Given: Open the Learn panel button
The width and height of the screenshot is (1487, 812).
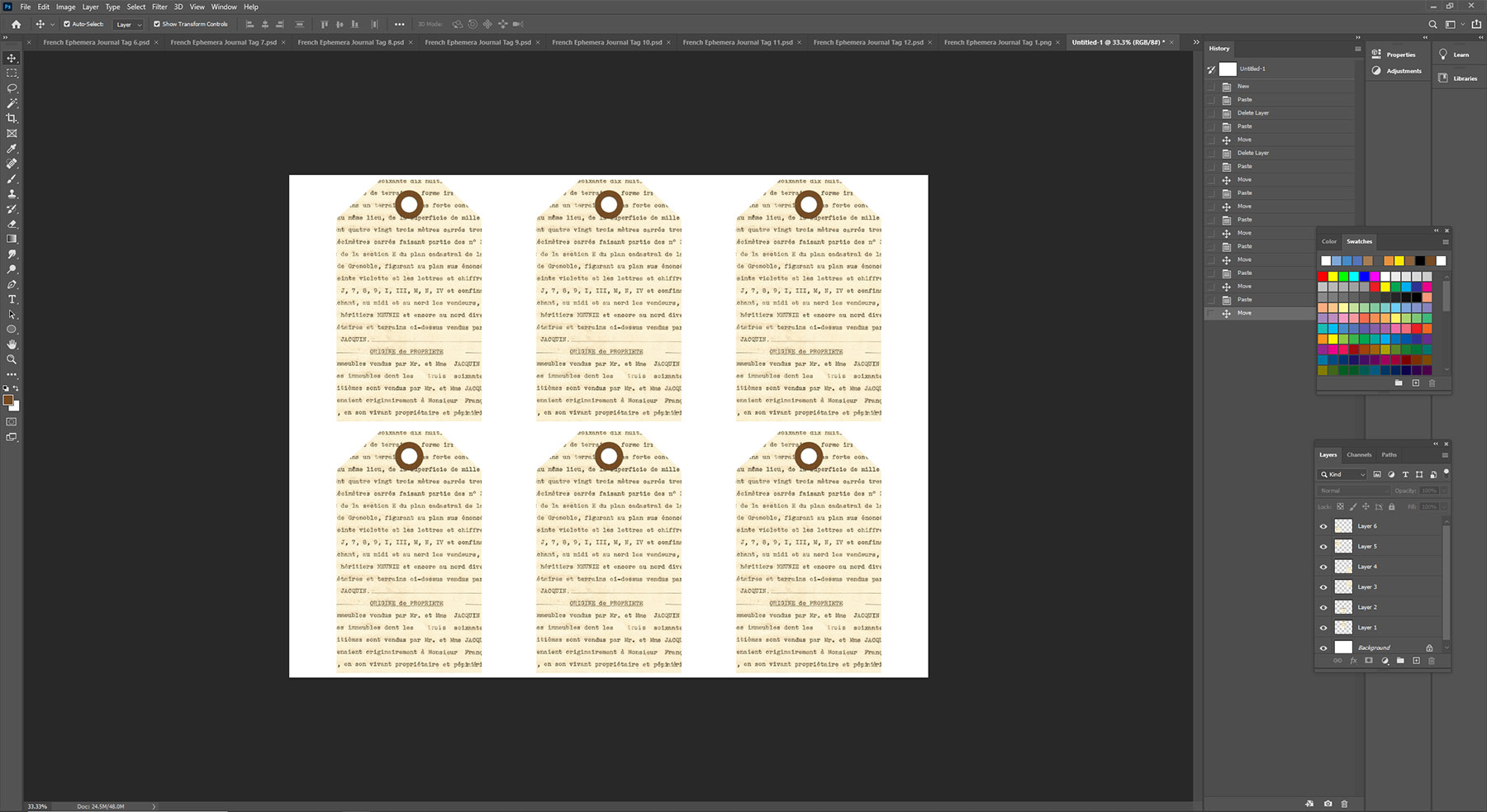Looking at the screenshot, I should click(1454, 55).
